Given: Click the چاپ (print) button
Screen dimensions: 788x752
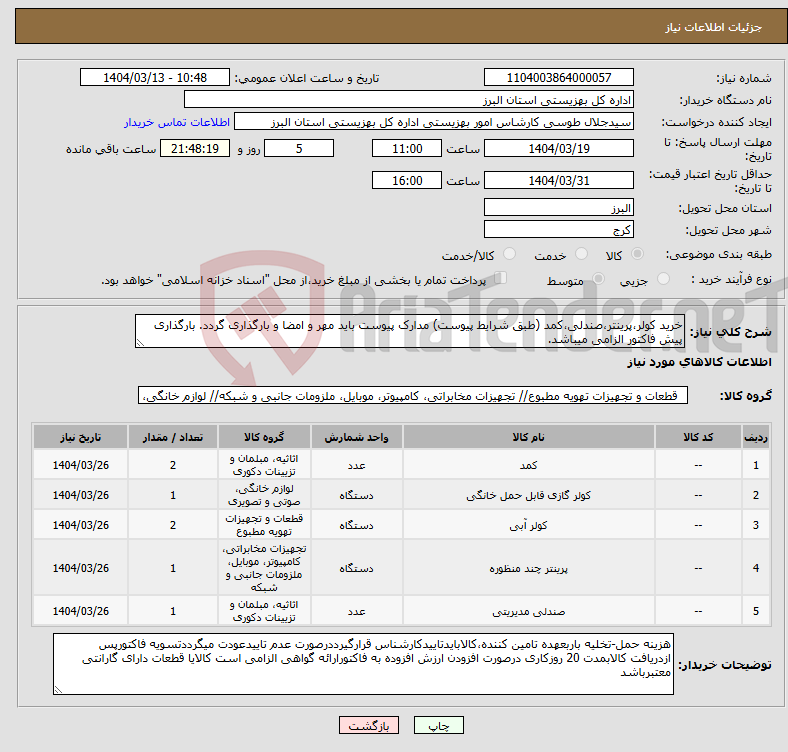Looking at the screenshot, I should coord(438,725).
